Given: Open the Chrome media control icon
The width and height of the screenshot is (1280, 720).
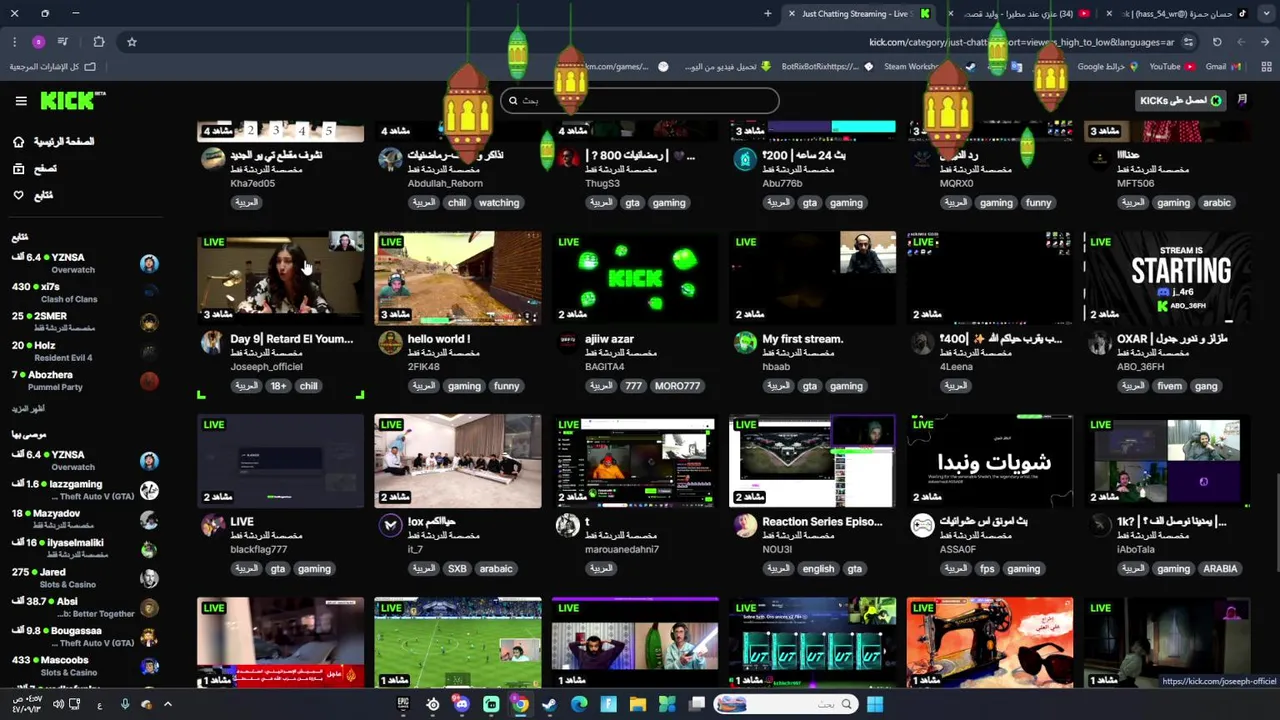Looking at the screenshot, I should pos(63,42).
